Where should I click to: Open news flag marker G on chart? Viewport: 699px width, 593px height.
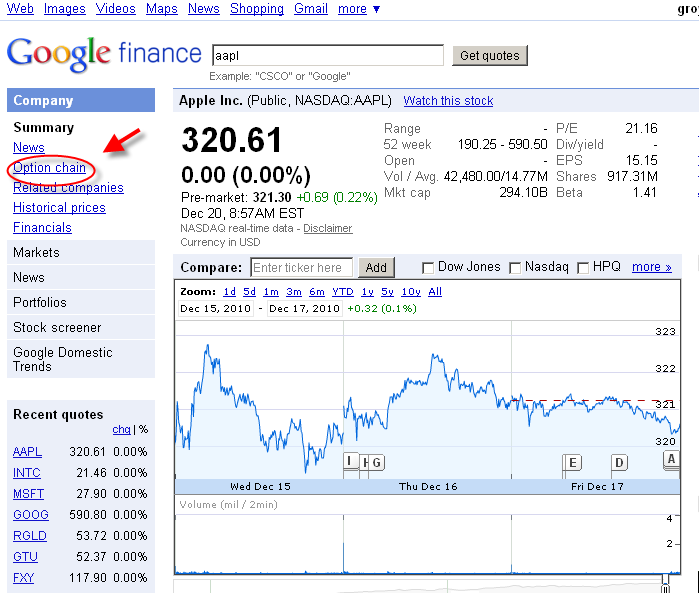(377, 462)
